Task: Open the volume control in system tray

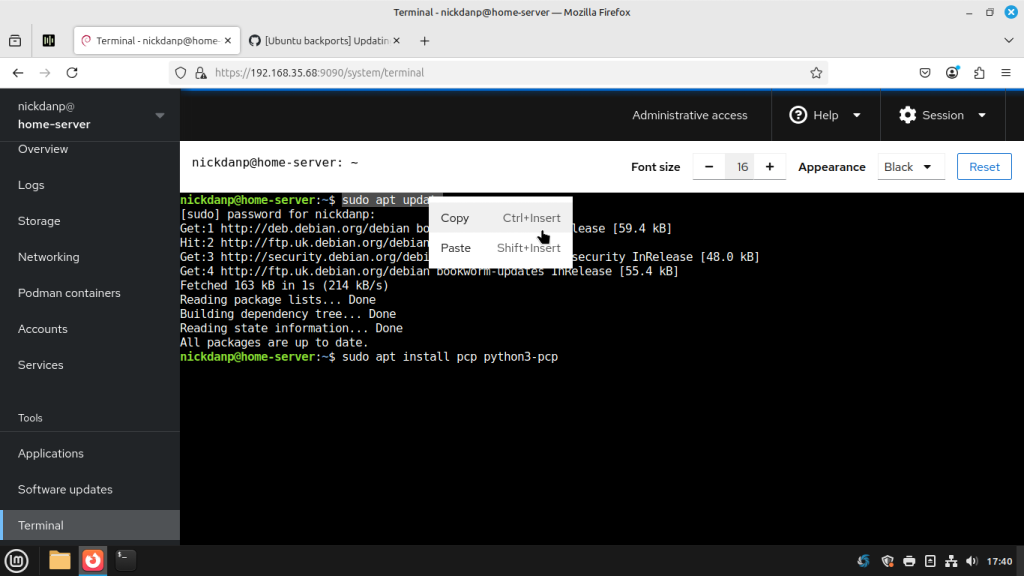Action: click(972, 561)
